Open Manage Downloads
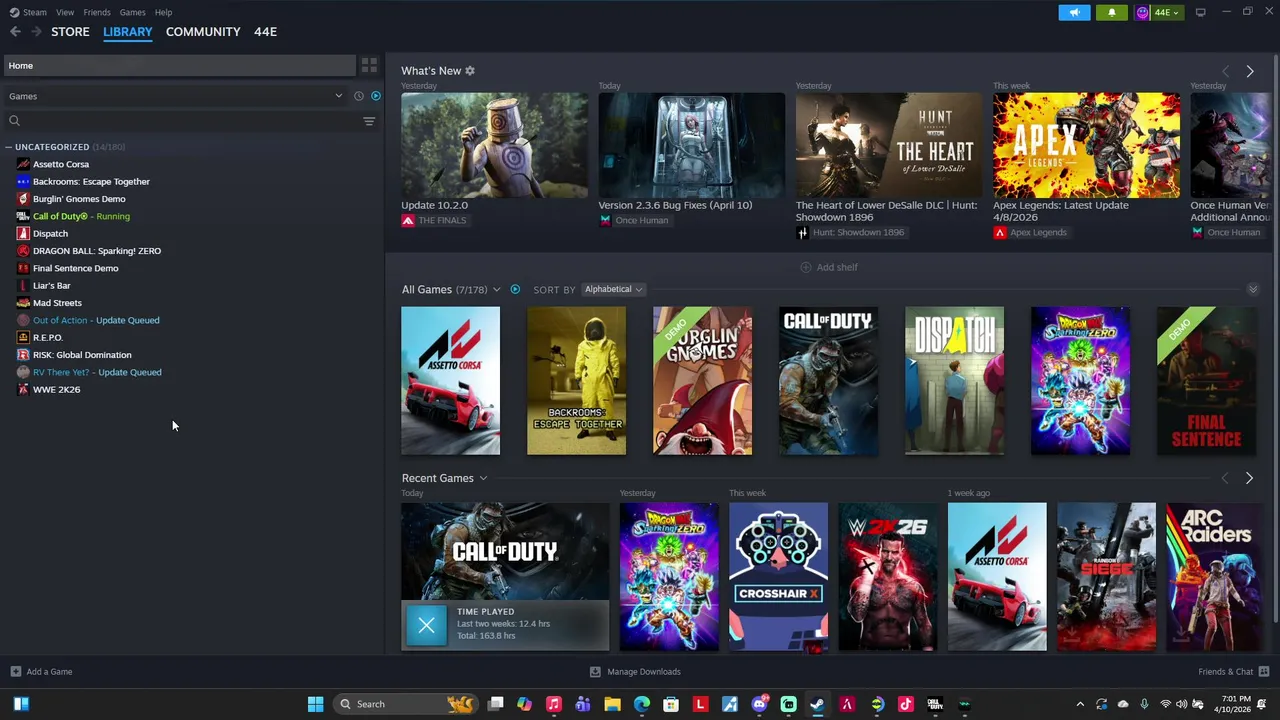This screenshot has width=1280, height=720. 635,672
